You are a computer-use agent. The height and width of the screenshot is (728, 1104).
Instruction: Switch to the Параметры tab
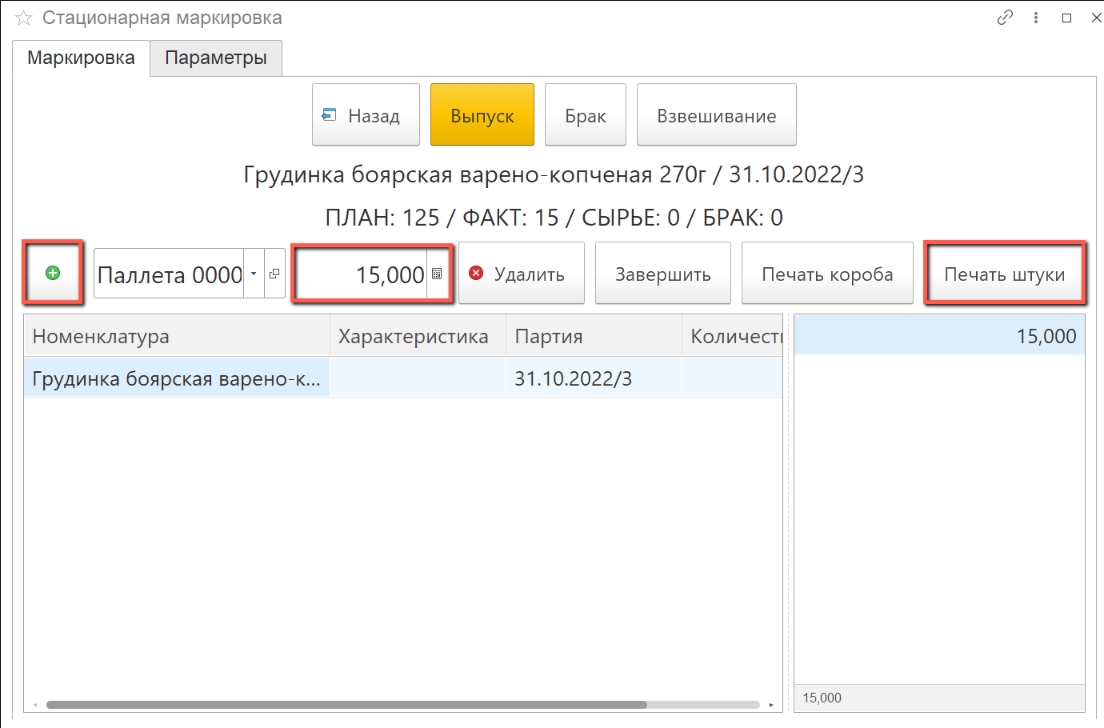click(x=216, y=58)
